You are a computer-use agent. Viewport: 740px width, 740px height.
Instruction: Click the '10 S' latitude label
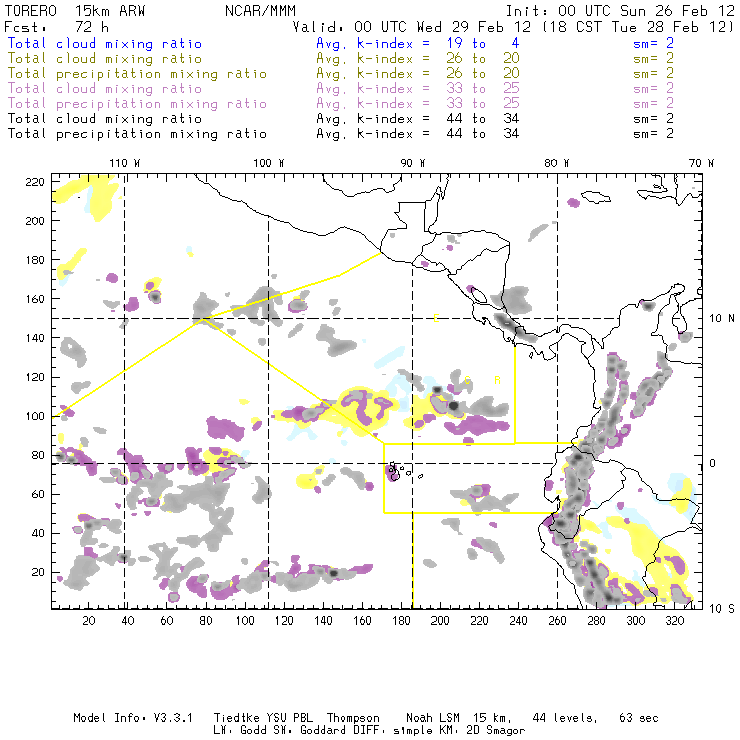click(x=722, y=609)
